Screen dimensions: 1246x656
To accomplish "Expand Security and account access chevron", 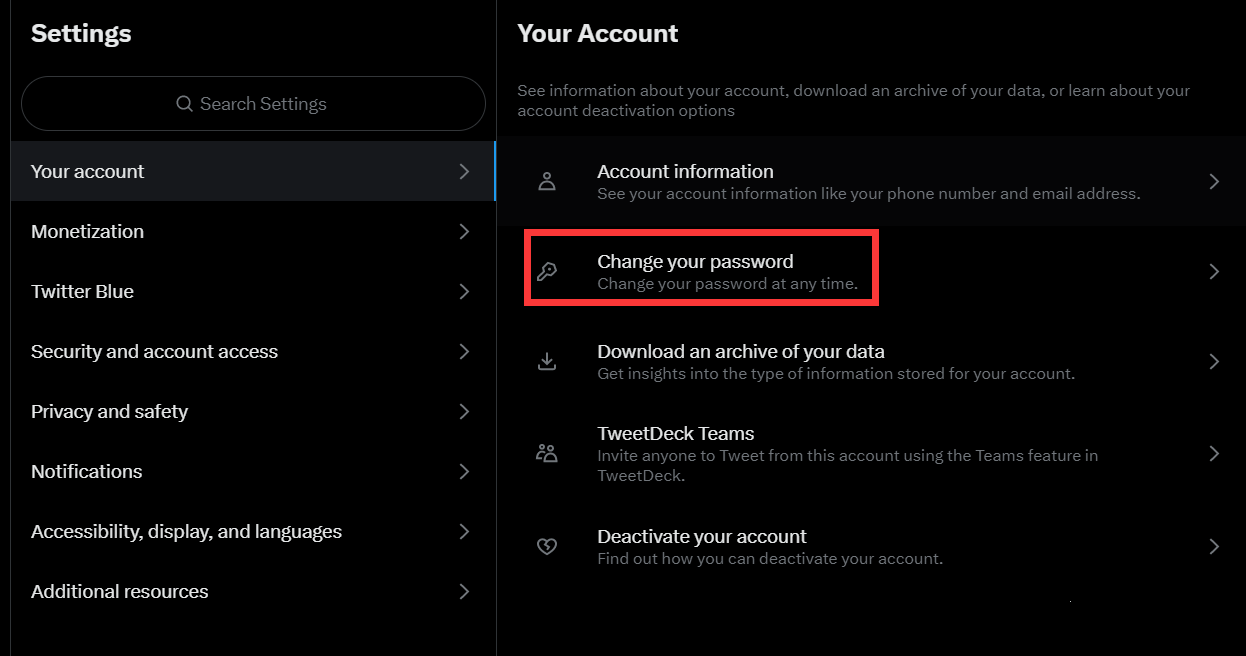I will (x=464, y=352).
